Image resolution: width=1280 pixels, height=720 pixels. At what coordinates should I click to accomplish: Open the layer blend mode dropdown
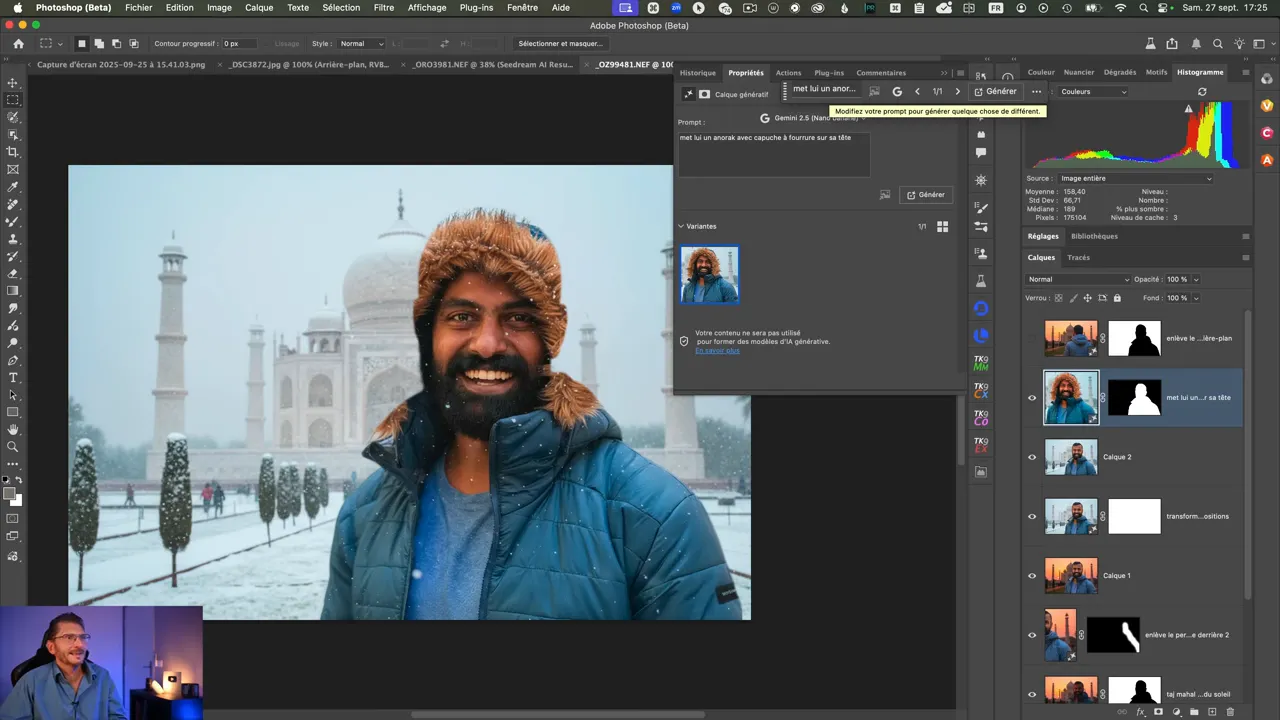point(1078,279)
